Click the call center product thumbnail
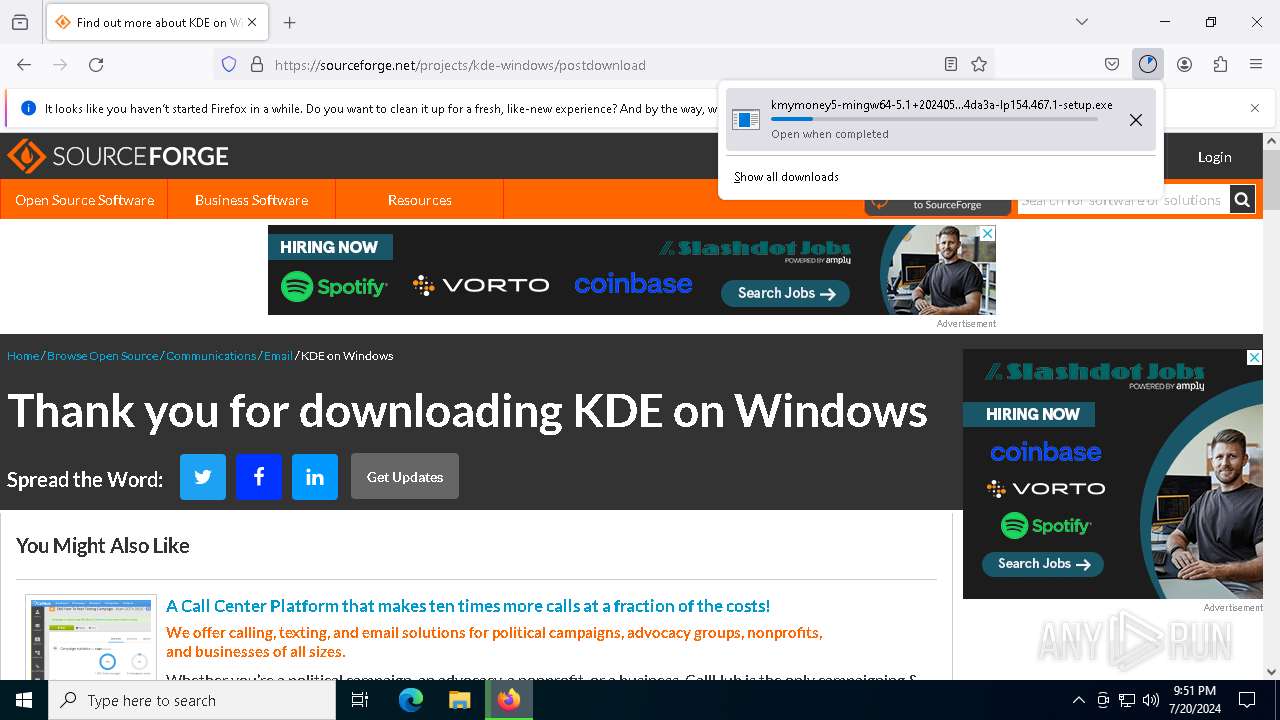 click(91, 638)
